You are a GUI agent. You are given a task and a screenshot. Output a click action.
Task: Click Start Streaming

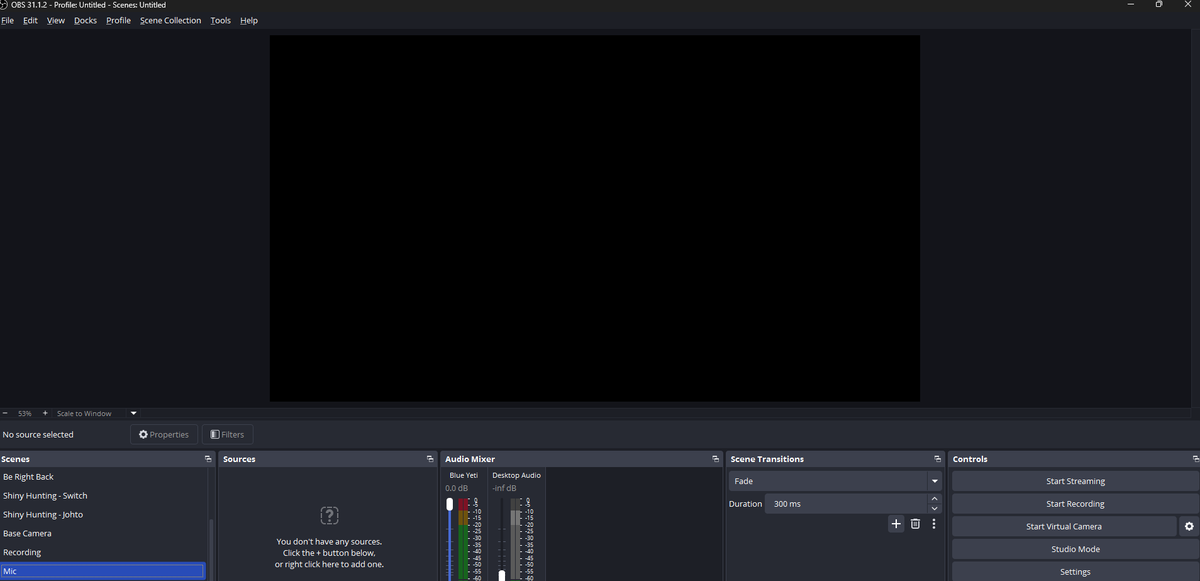tap(1075, 481)
